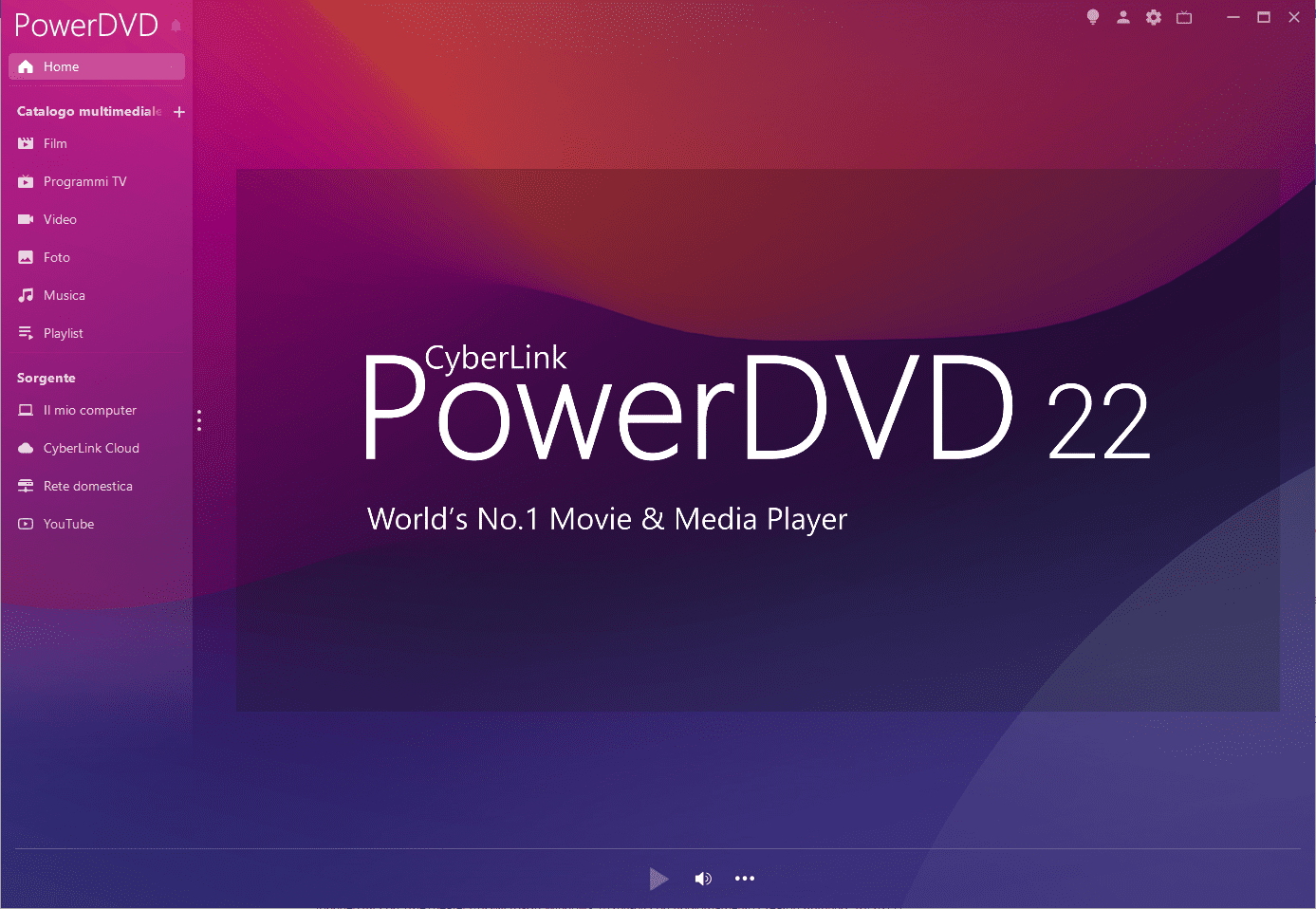The image size is (1316, 909).
Task: Open more options three-dot menu in playback bar
Action: [745, 879]
